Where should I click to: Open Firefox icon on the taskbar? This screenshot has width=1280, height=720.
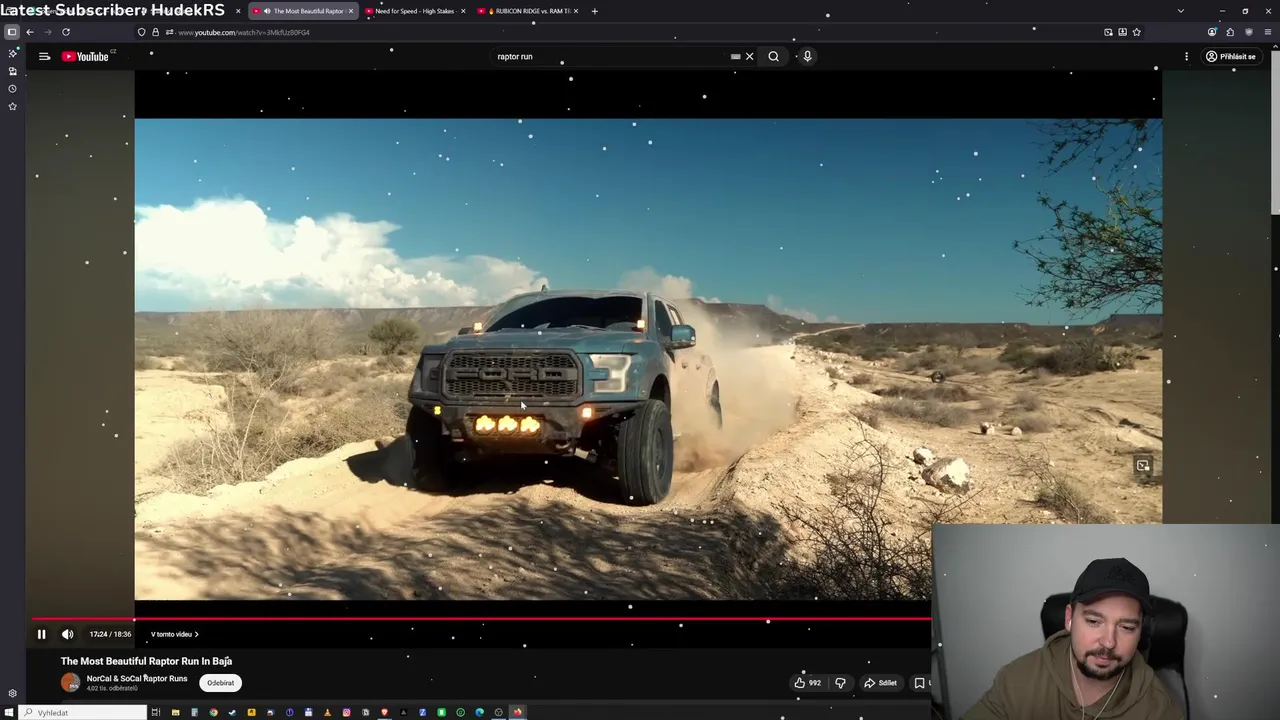517,712
